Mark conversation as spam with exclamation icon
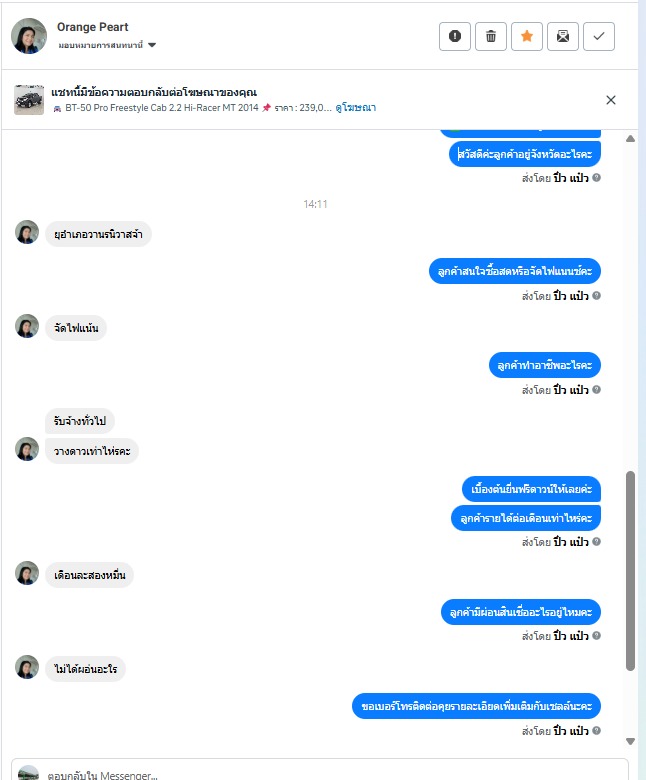The width and height of the screenshot is (646, 780). [x=455, y=36]
